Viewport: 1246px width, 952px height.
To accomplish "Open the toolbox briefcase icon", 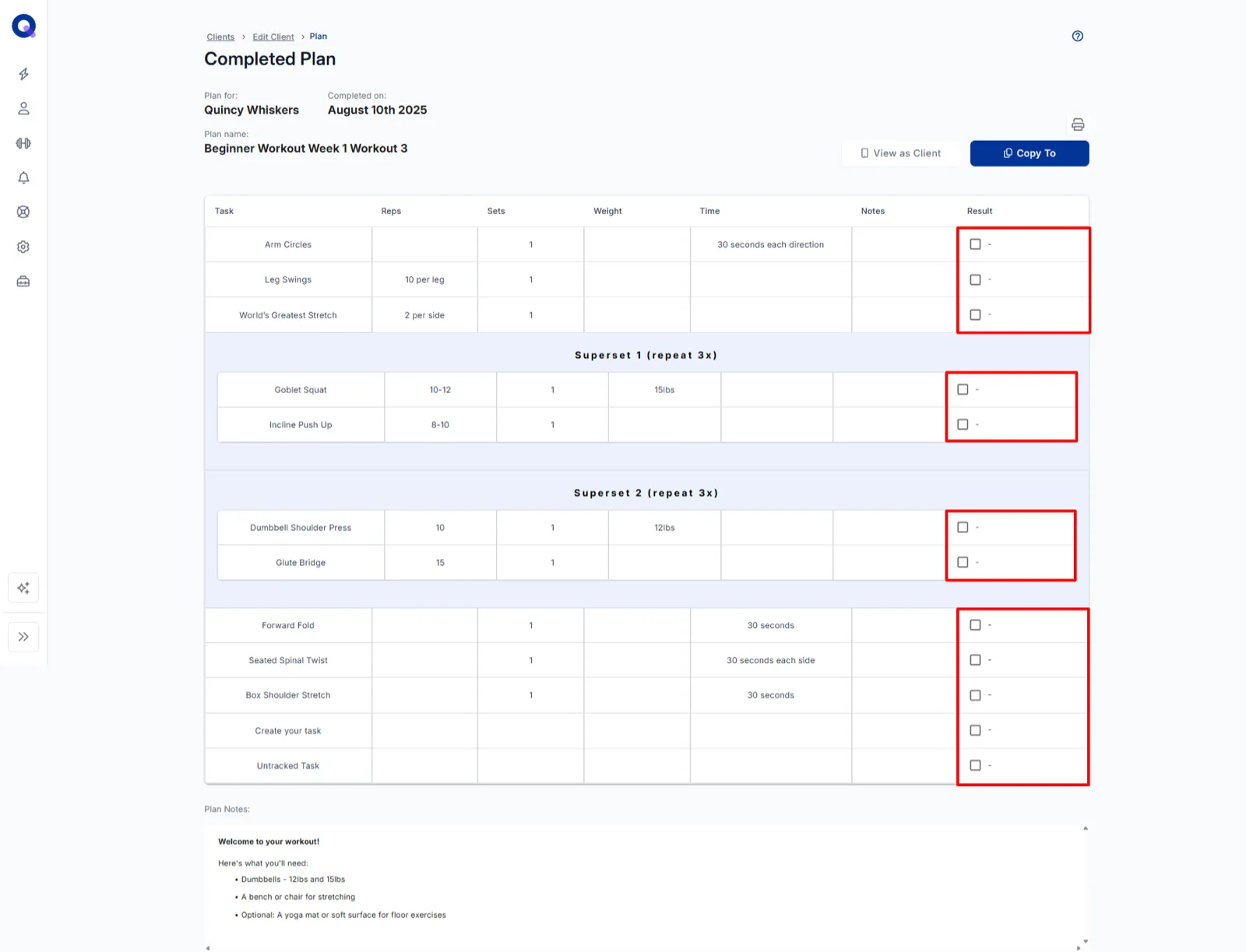I will pyautogui.click(x=23, y=281).
